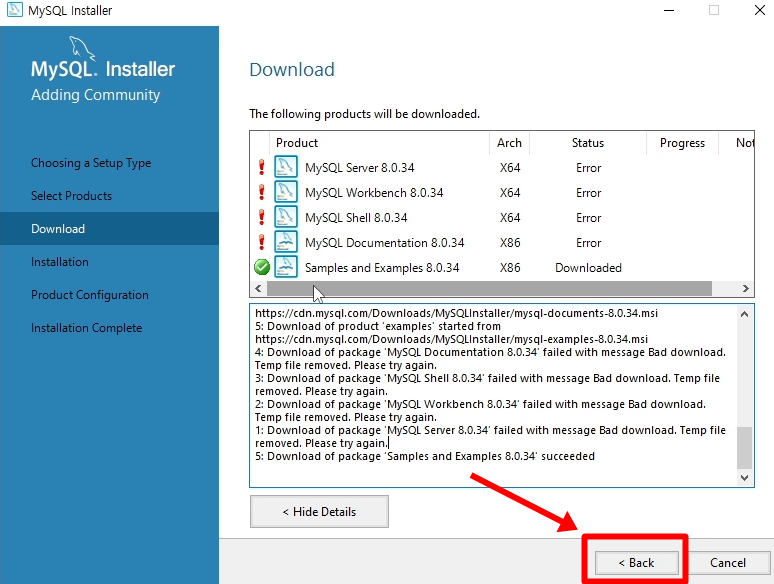Screen dimensions: 774x584
Task: Sort by the Progress column header
Action: [682, 143]
